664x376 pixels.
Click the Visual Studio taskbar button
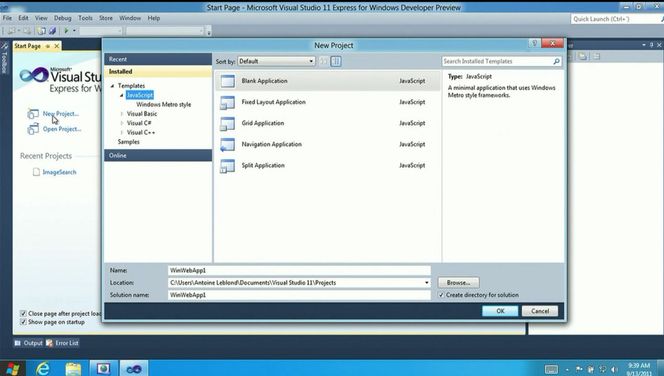tap(134, 368)
